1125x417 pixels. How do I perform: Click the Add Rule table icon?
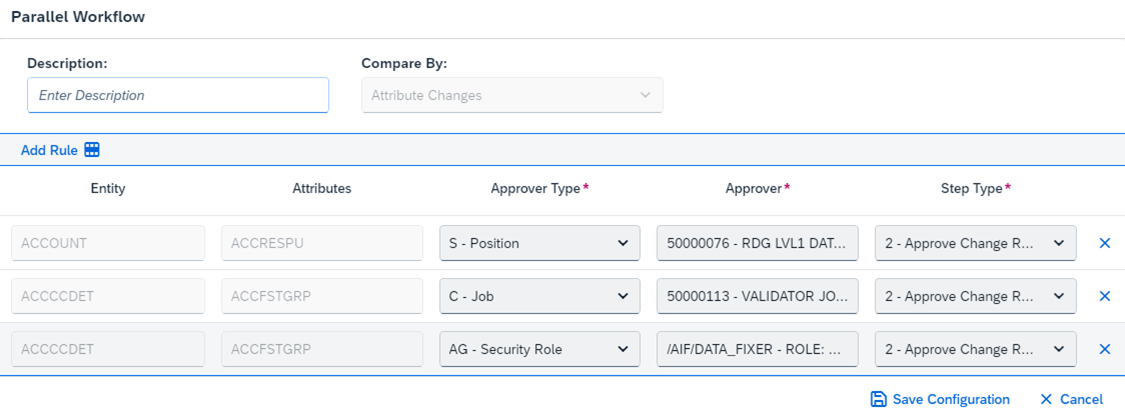[92, 150]
